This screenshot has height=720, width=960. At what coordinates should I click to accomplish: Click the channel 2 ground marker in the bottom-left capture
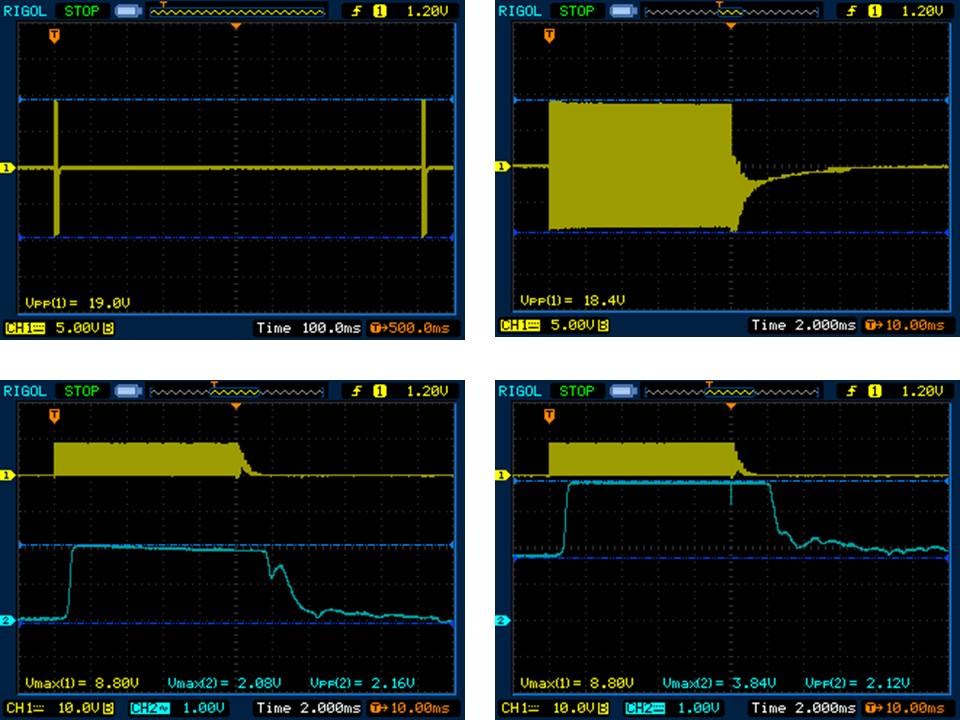[9, 621]
